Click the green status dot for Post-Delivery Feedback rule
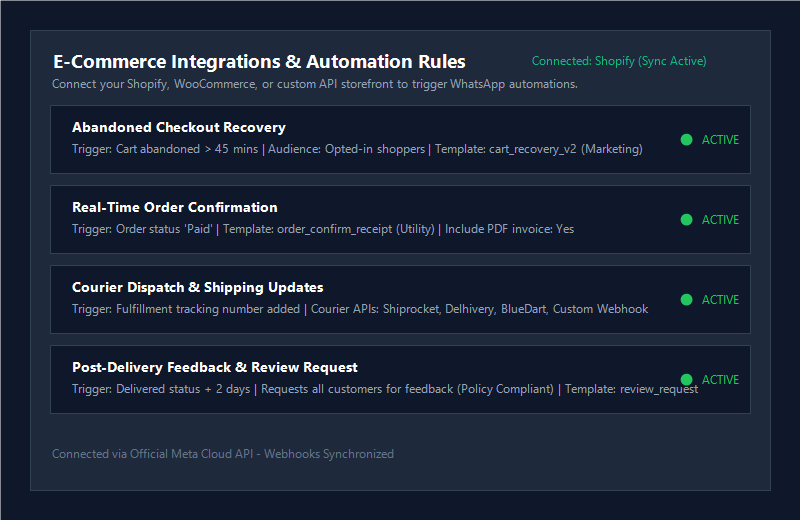The height and width of the screenshot is (520, 800). (686, 380)
